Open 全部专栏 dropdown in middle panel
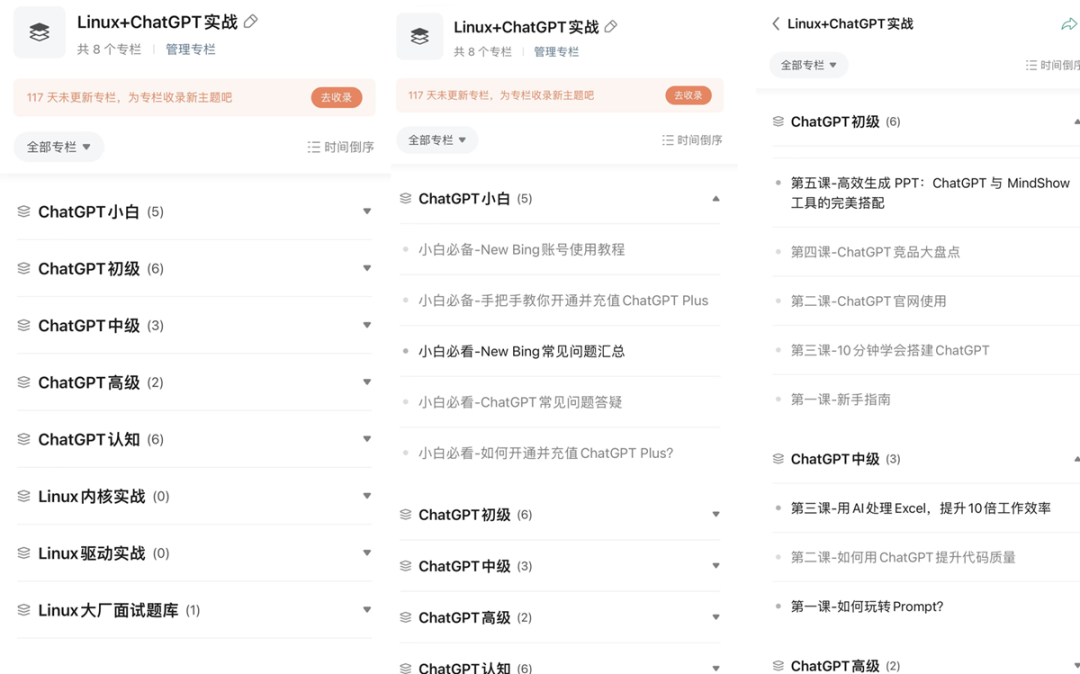Screen dimensions: 1080x674 [x=437, y=140]
